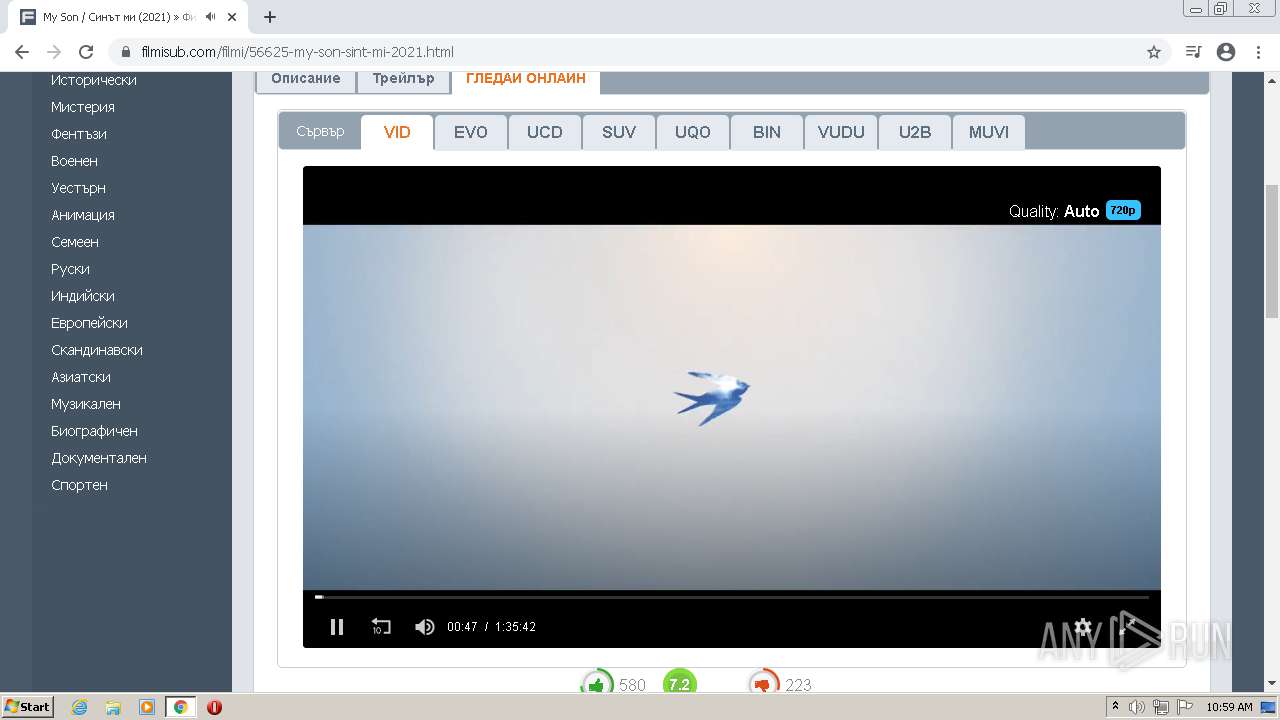Open the Описание tab
The height and width of the screenshot is (720, 1280).
coord(306,79)
